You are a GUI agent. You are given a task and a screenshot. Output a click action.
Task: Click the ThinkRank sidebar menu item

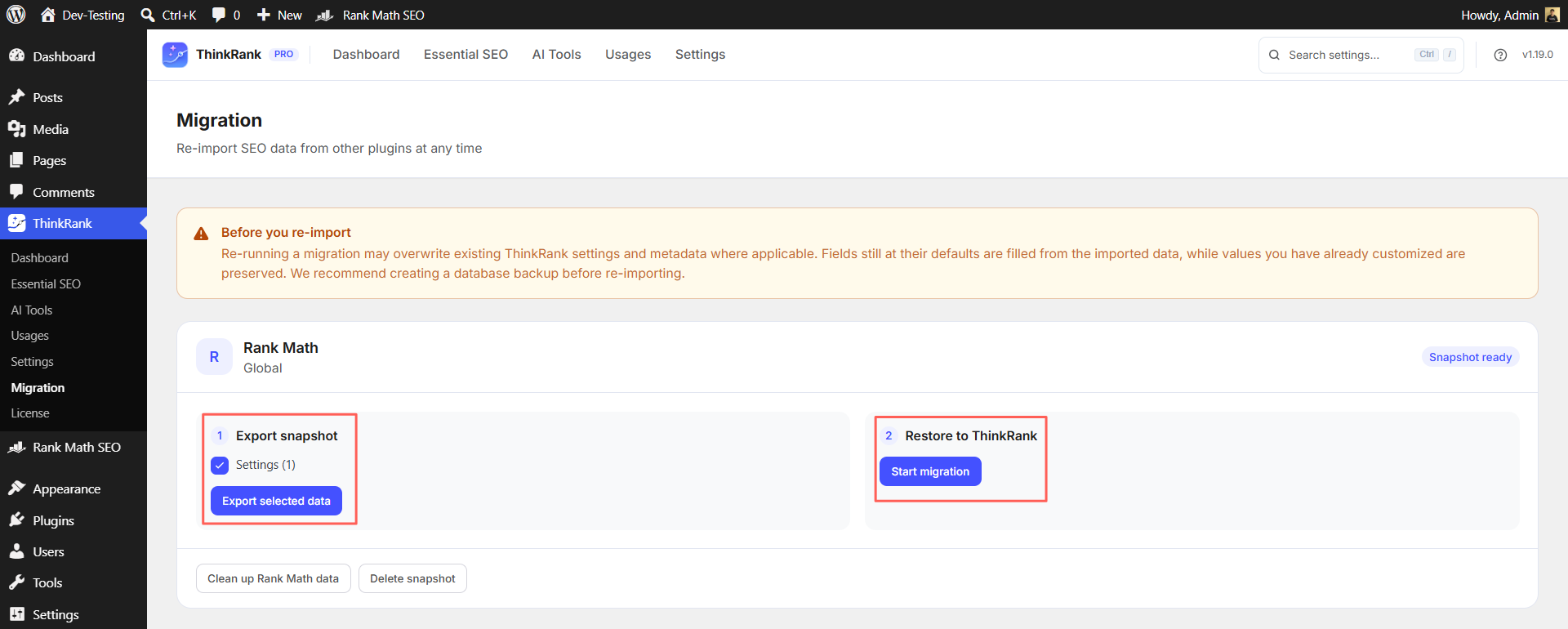pyautogui.click(x=73, y=223)
